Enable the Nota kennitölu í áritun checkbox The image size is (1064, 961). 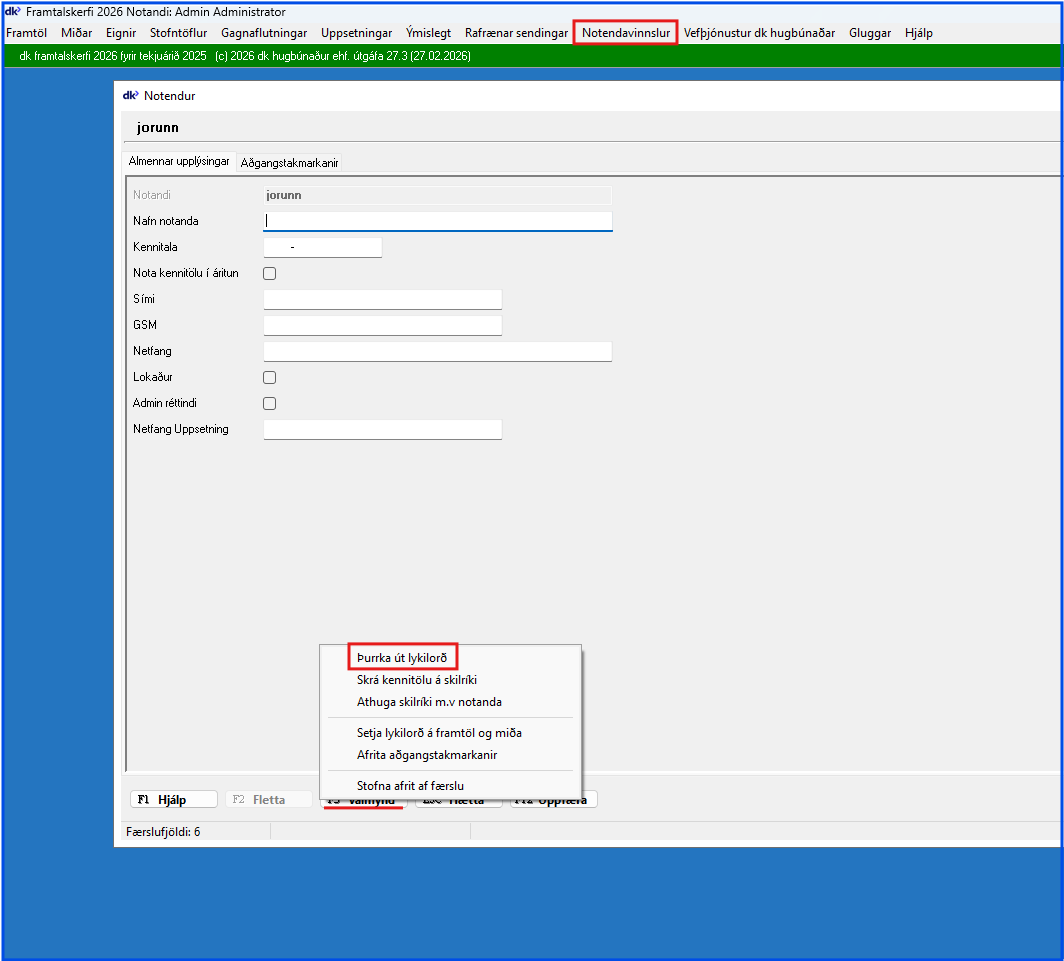[x=269, y=273]
